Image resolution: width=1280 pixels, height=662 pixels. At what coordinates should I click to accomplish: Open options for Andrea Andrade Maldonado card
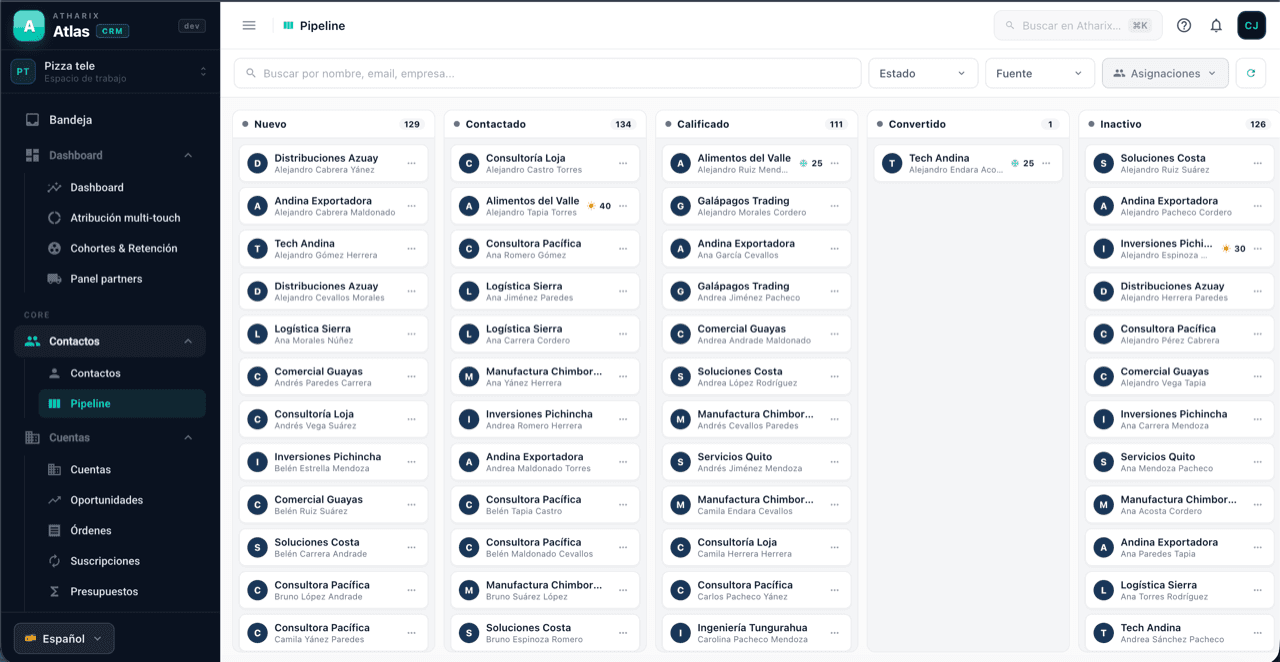[x=835, y=335]
